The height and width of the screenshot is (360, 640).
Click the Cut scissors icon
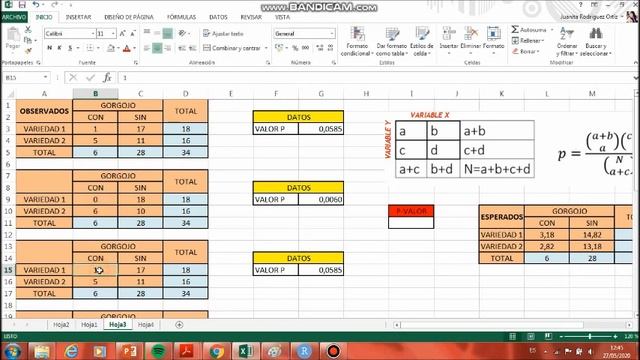pyautogui.click(x=28, y=30)
